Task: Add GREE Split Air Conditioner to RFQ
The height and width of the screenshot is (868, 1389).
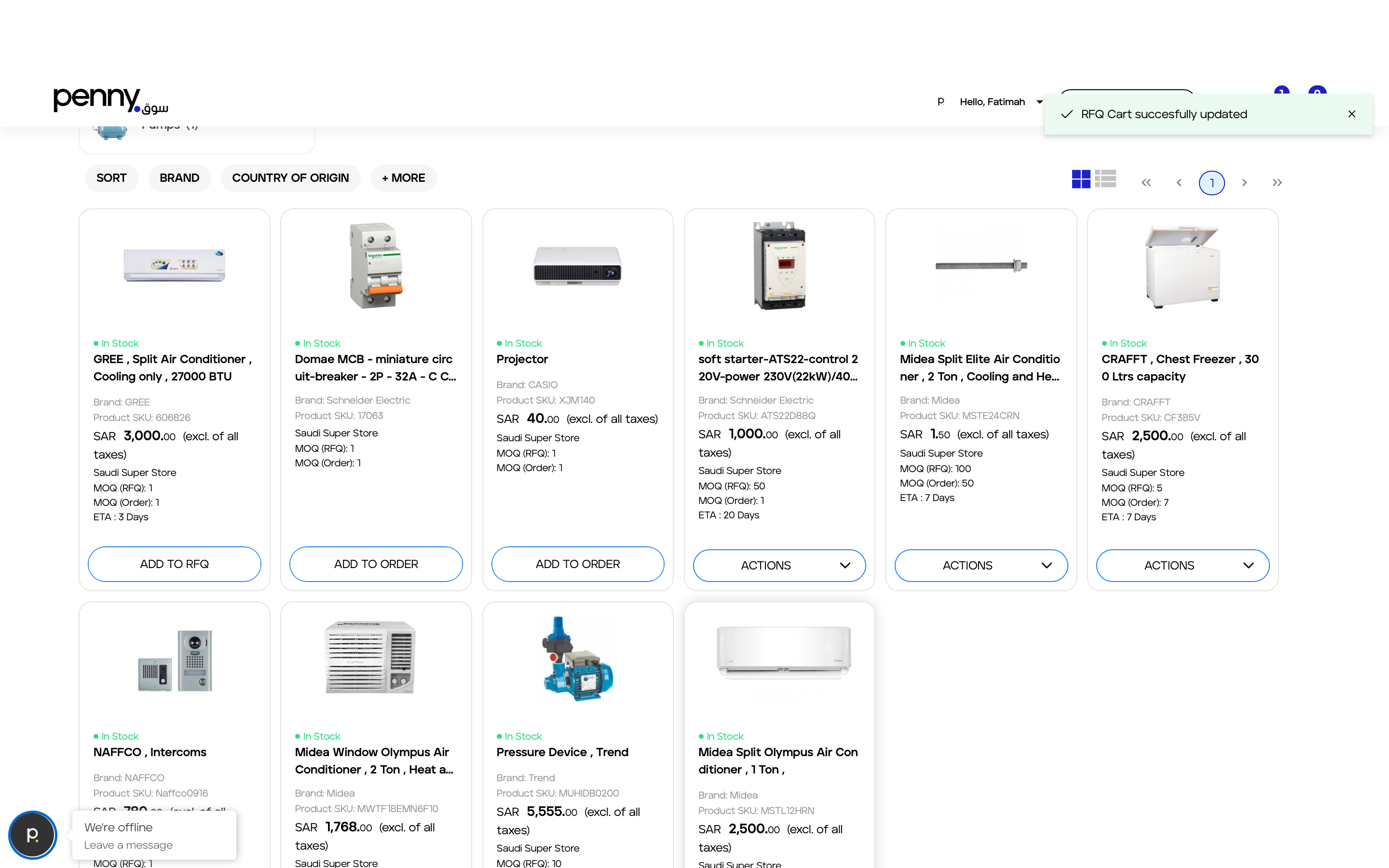Action: pos(175,564)
